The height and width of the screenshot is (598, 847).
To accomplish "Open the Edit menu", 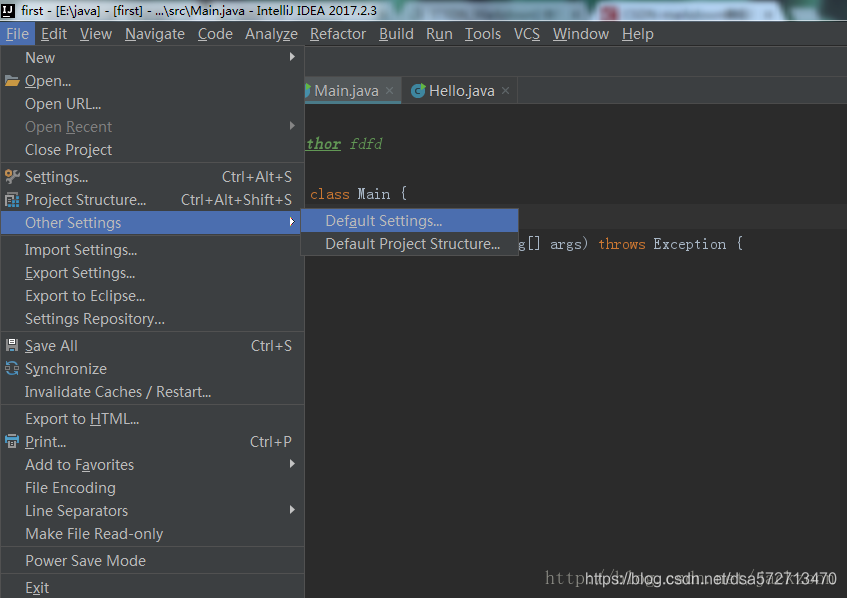I will (54, 34).
